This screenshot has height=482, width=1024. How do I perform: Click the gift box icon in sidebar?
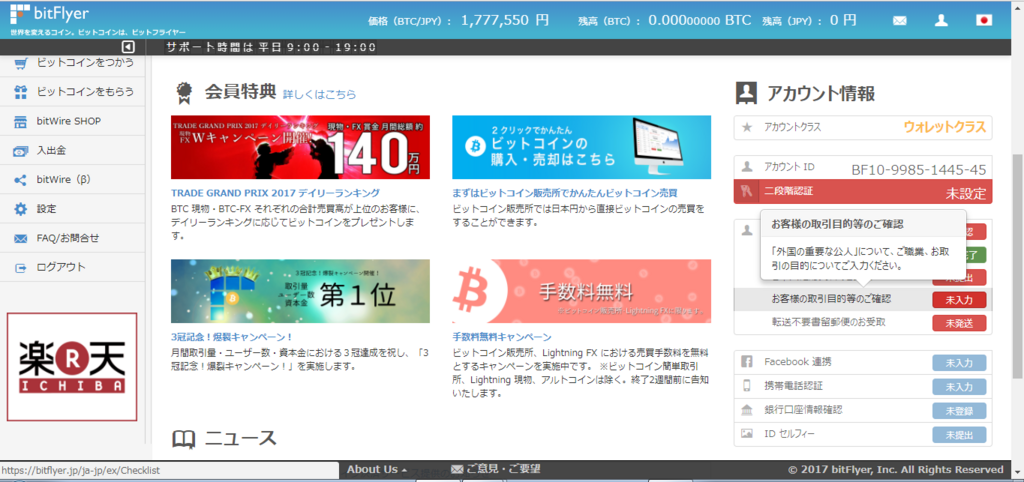click(x=21, y=92)
